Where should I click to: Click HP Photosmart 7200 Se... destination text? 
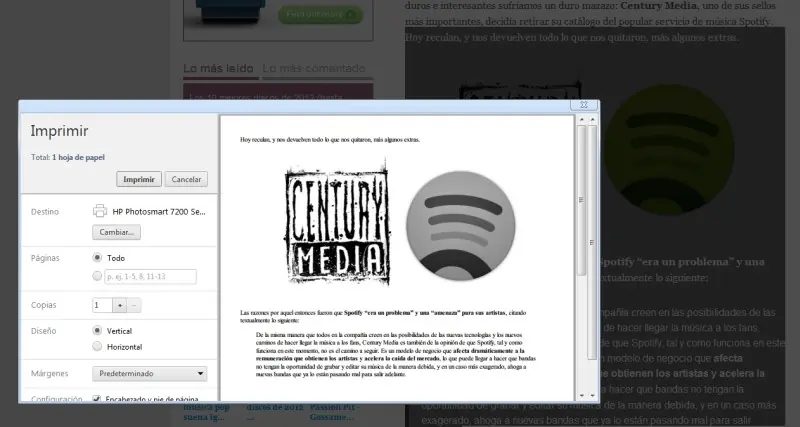[x=159, y=211]
